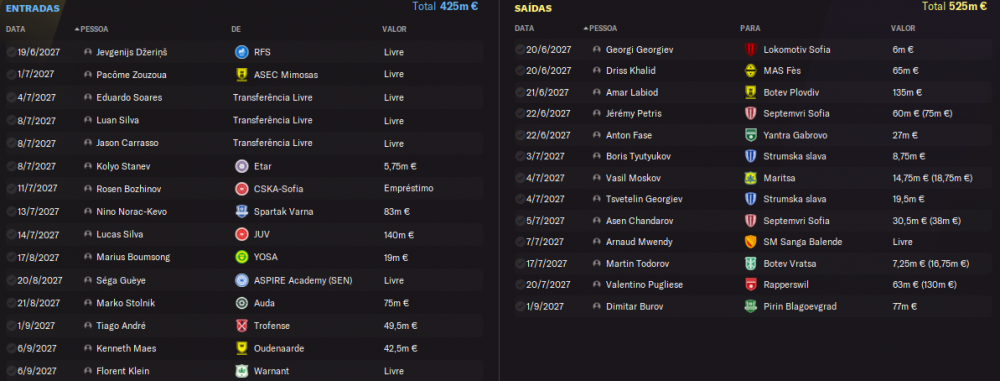Click the 7,25m € (16,75m €) value
The height and width of the screenshot is (381, 1000).
click(930, 264)
